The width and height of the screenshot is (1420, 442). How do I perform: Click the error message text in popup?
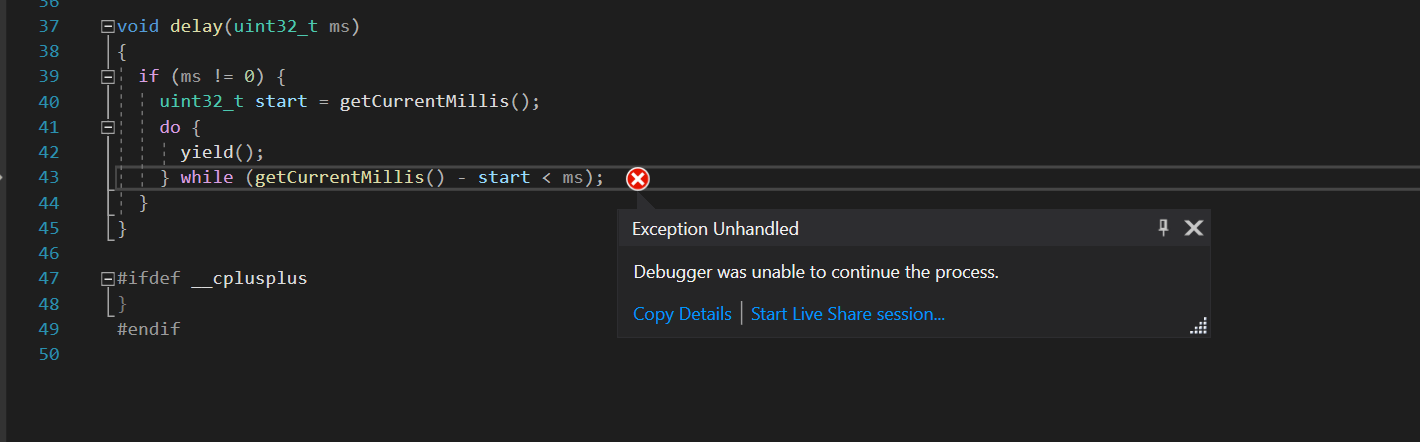point(816,271)
